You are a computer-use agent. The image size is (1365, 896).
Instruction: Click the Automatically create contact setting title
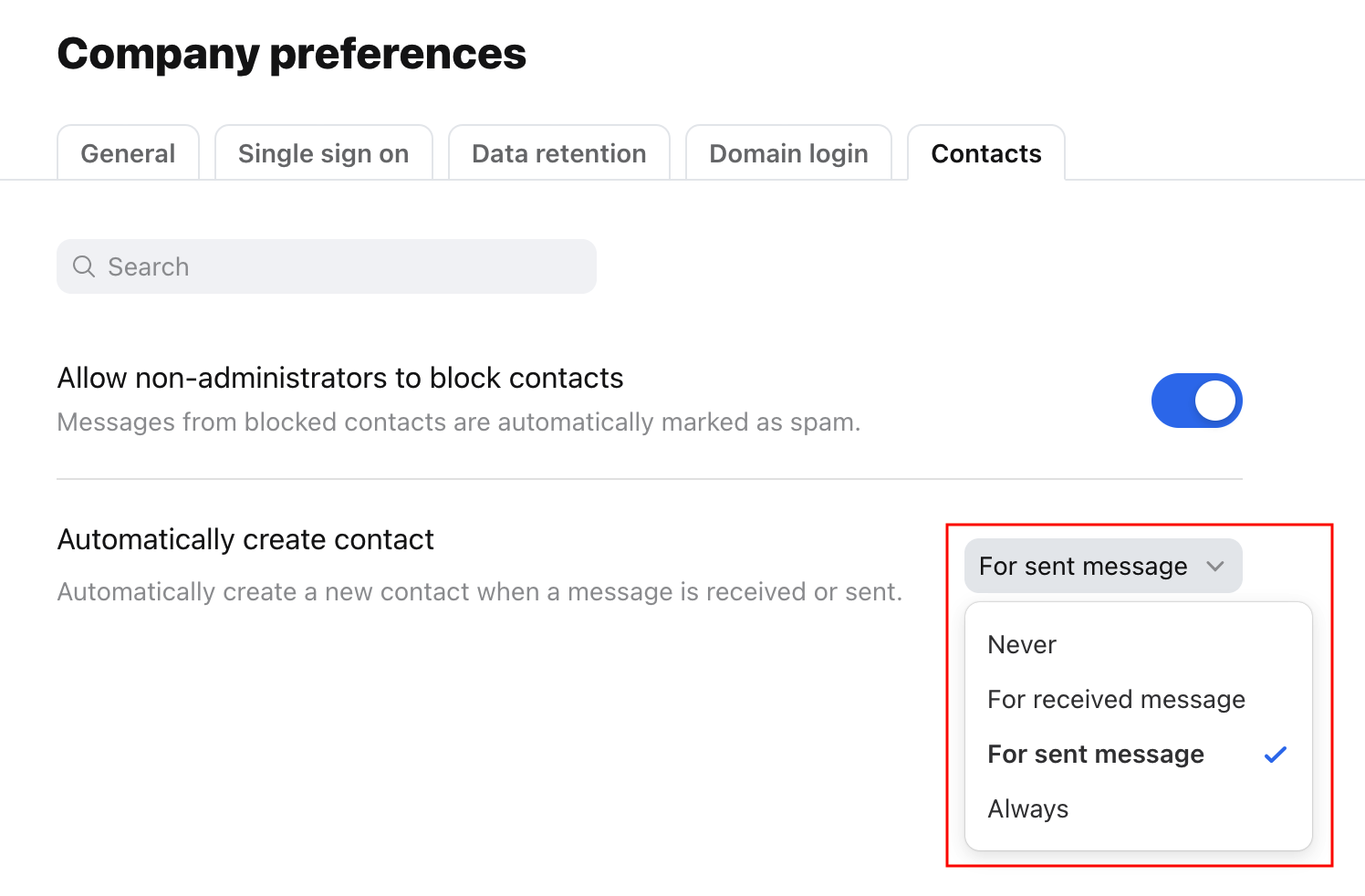coord(245,539)
